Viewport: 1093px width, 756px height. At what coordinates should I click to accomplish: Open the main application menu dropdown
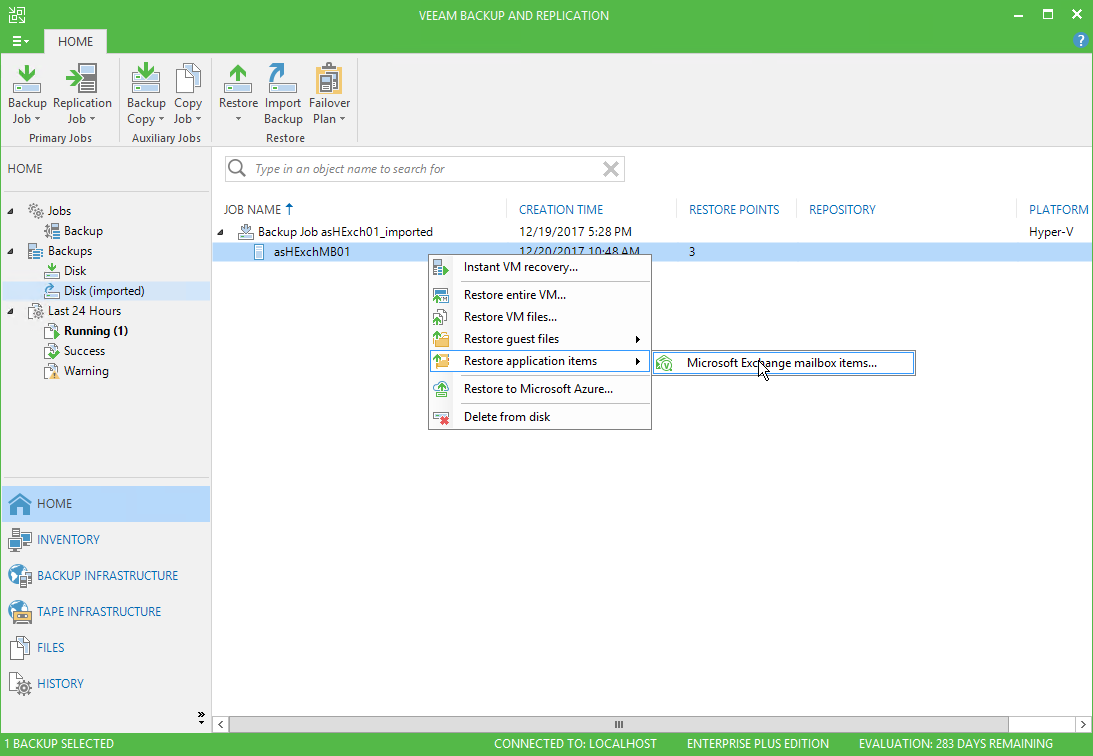click(20, 41)
